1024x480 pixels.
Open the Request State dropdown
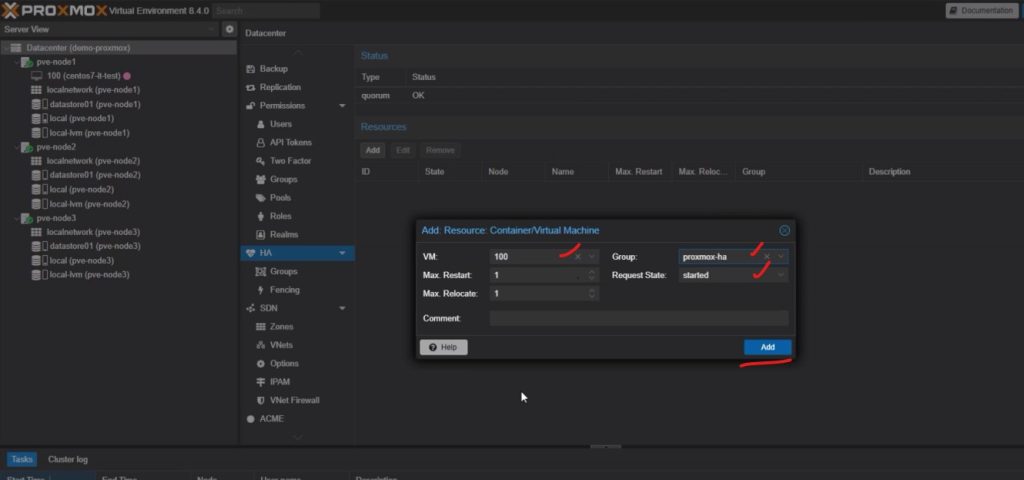tap(781, 276)
